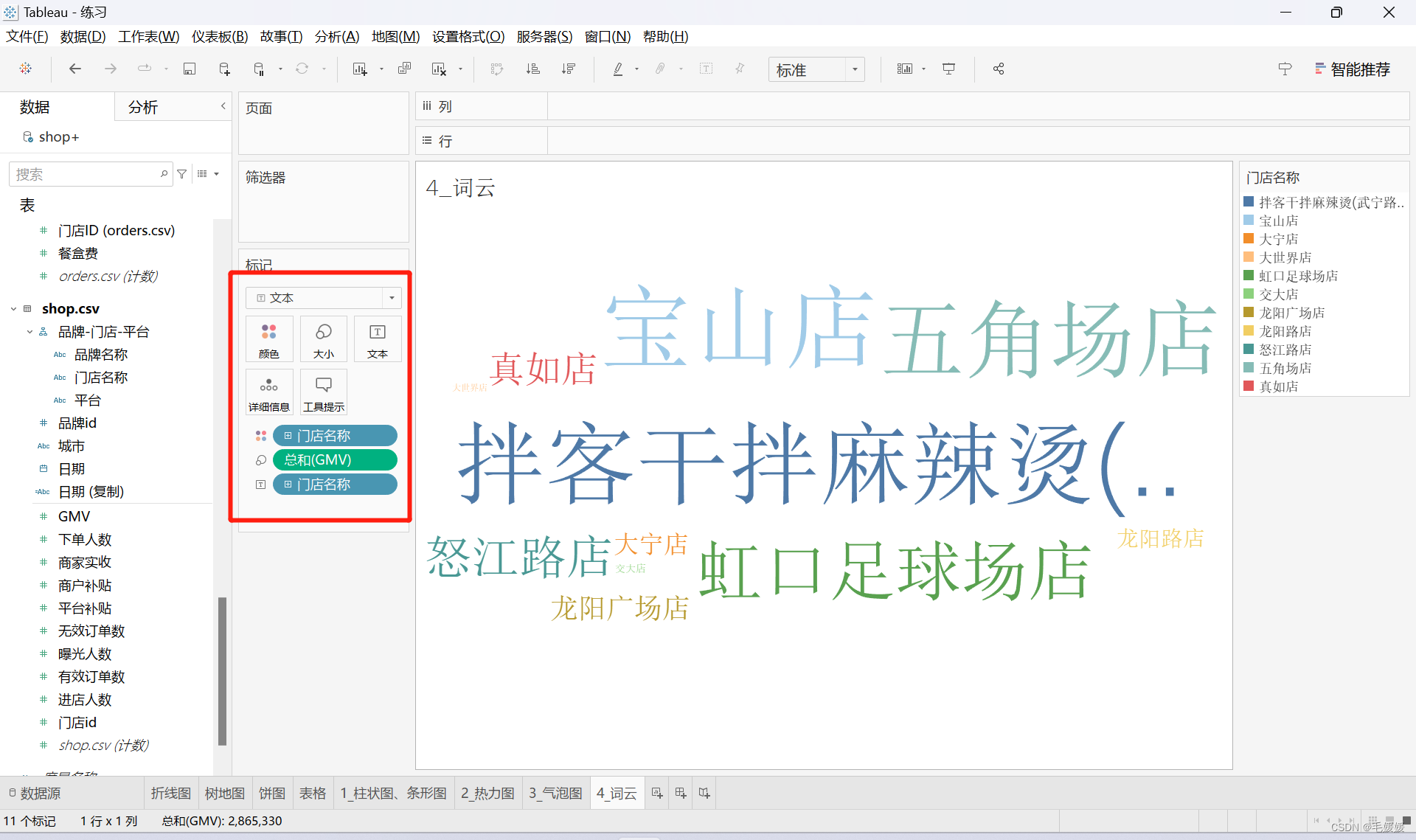Image resolution: width=1416 pixels, height=840 pixels.
Task: Click new story icon in bottom tab bar
Action: tap(704, 793)
